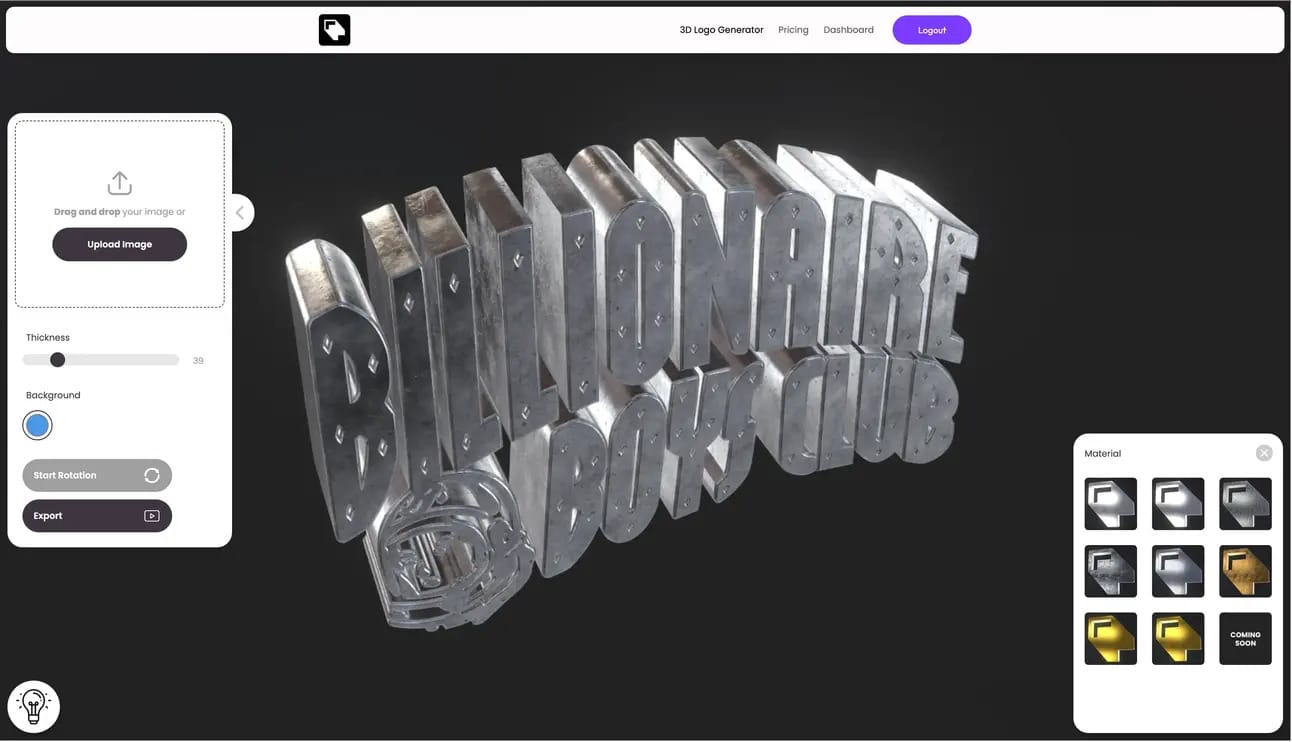Close the Material panel

pos(1264,453)
